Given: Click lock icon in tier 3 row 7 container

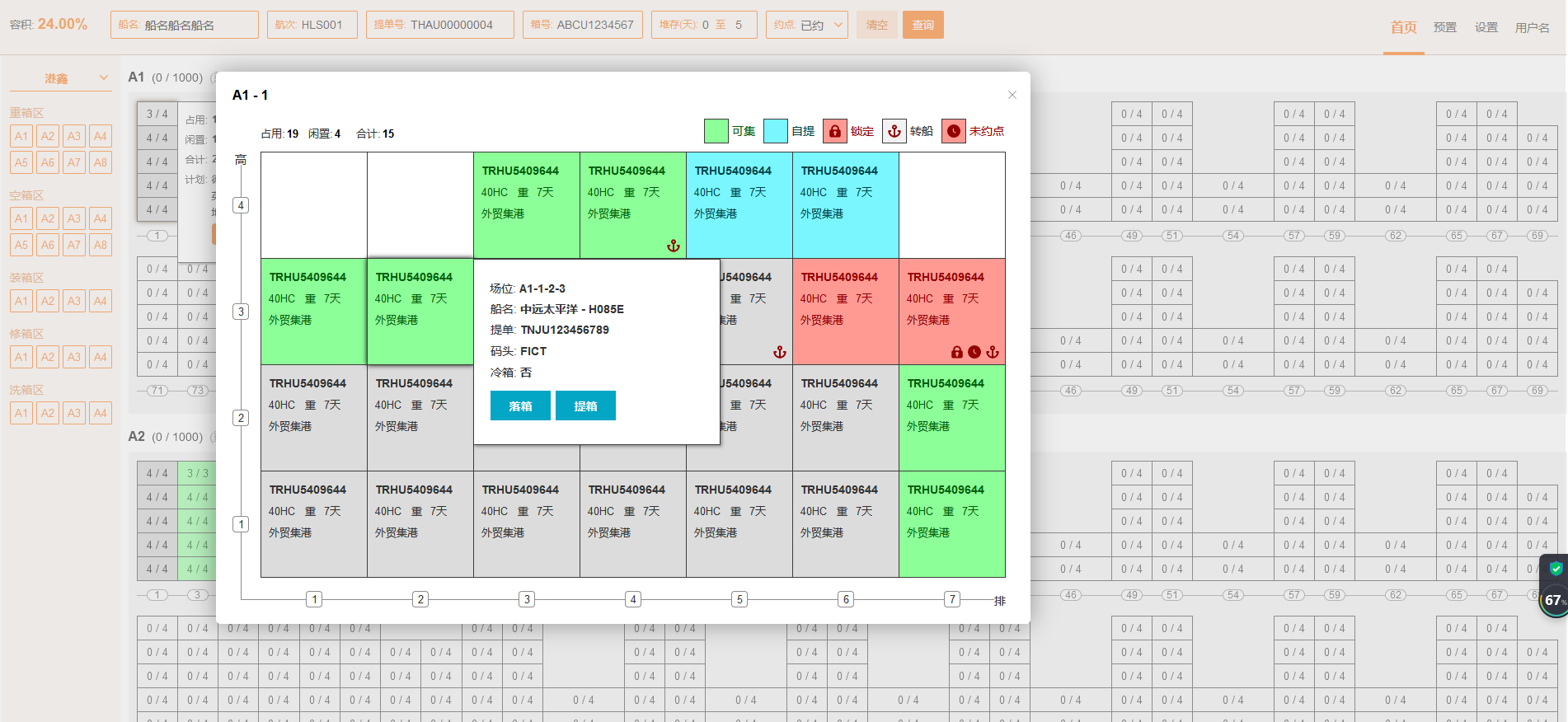Looking at the screenshot, I should click(x=957, y=352).
